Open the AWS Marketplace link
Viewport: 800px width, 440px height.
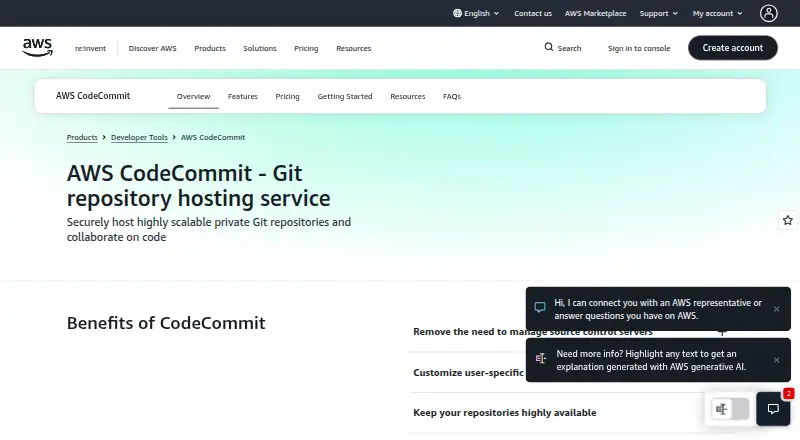(595, 13)
